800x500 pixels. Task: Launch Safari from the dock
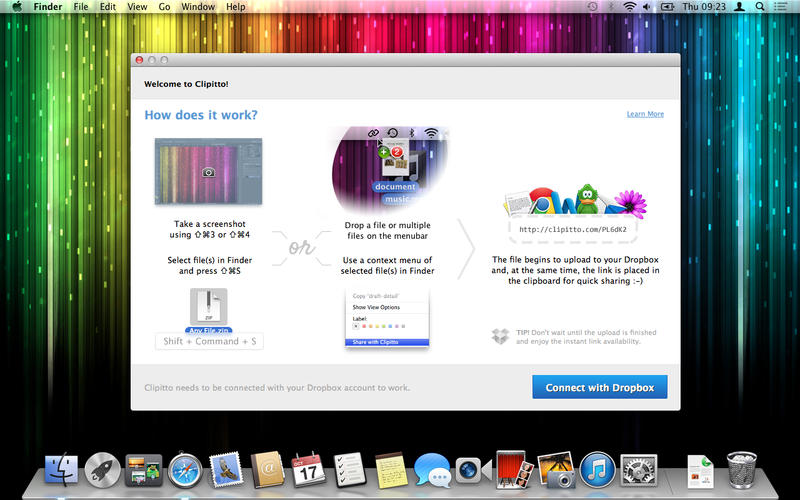[x=185, y=469]
